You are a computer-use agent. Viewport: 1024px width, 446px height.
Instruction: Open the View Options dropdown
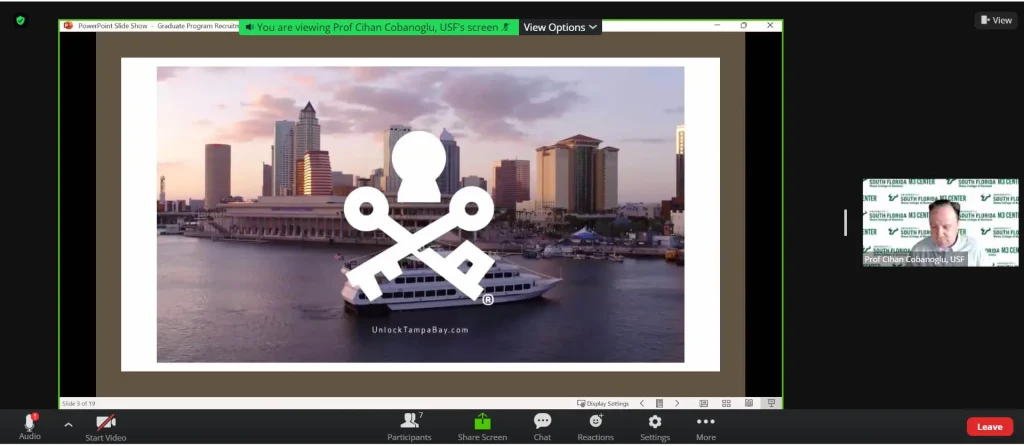560,27
